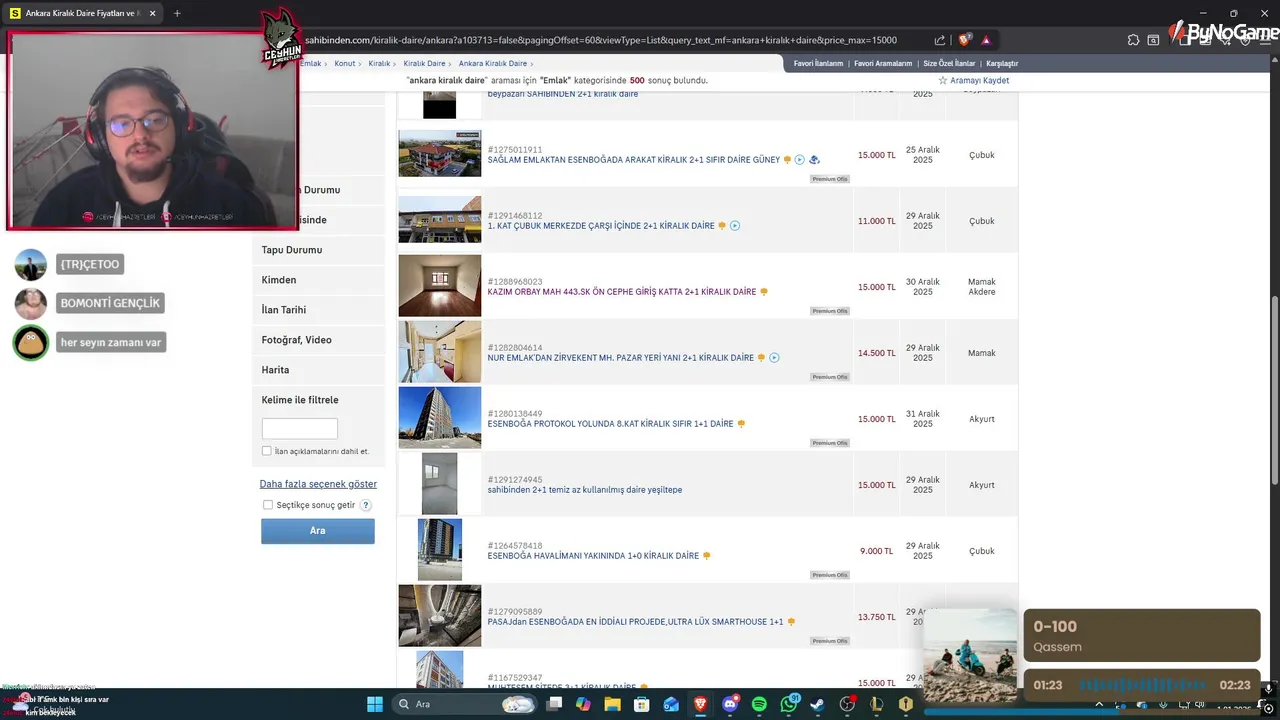Seek in the 0-100 song waveform progress
The height and width of the screenshot is (720, 1280).
tap(1142, 685)
